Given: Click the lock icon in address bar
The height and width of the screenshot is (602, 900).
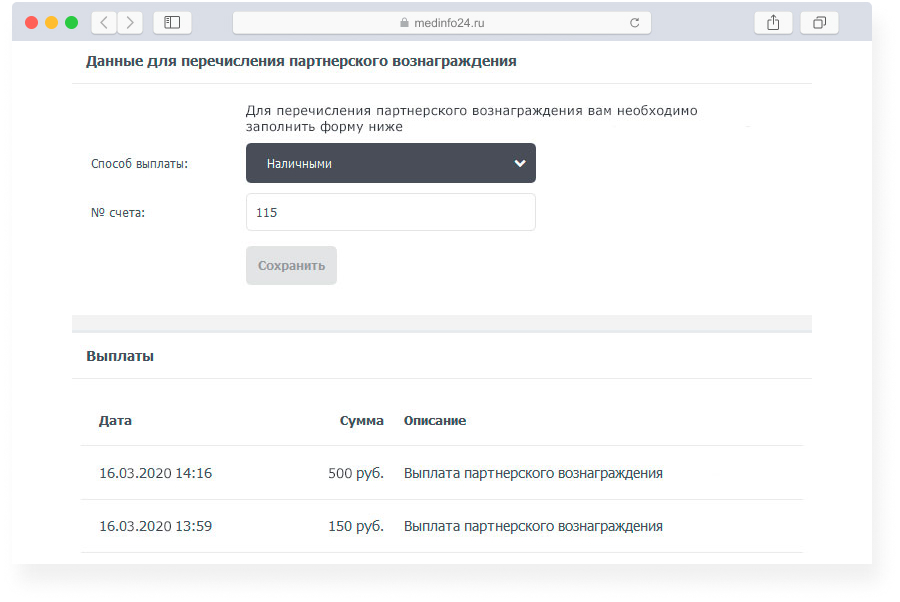Looking at the screenshot, I should (x=404, y=22).
